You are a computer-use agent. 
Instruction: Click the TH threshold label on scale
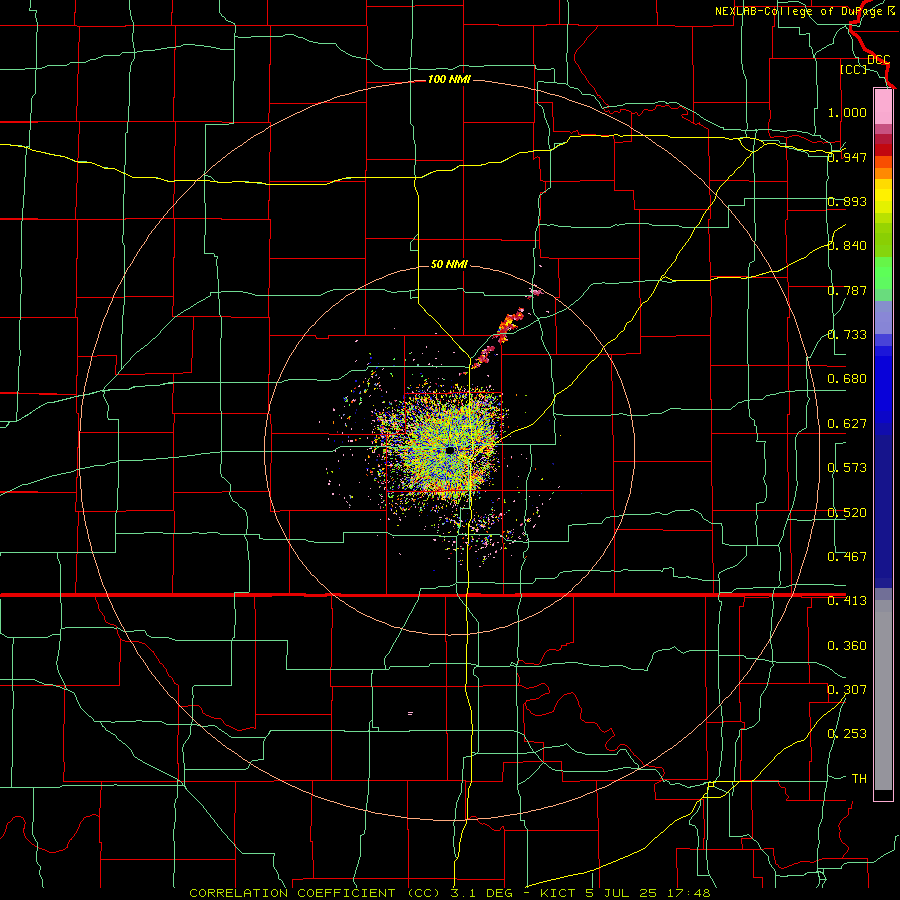point(859,779)
